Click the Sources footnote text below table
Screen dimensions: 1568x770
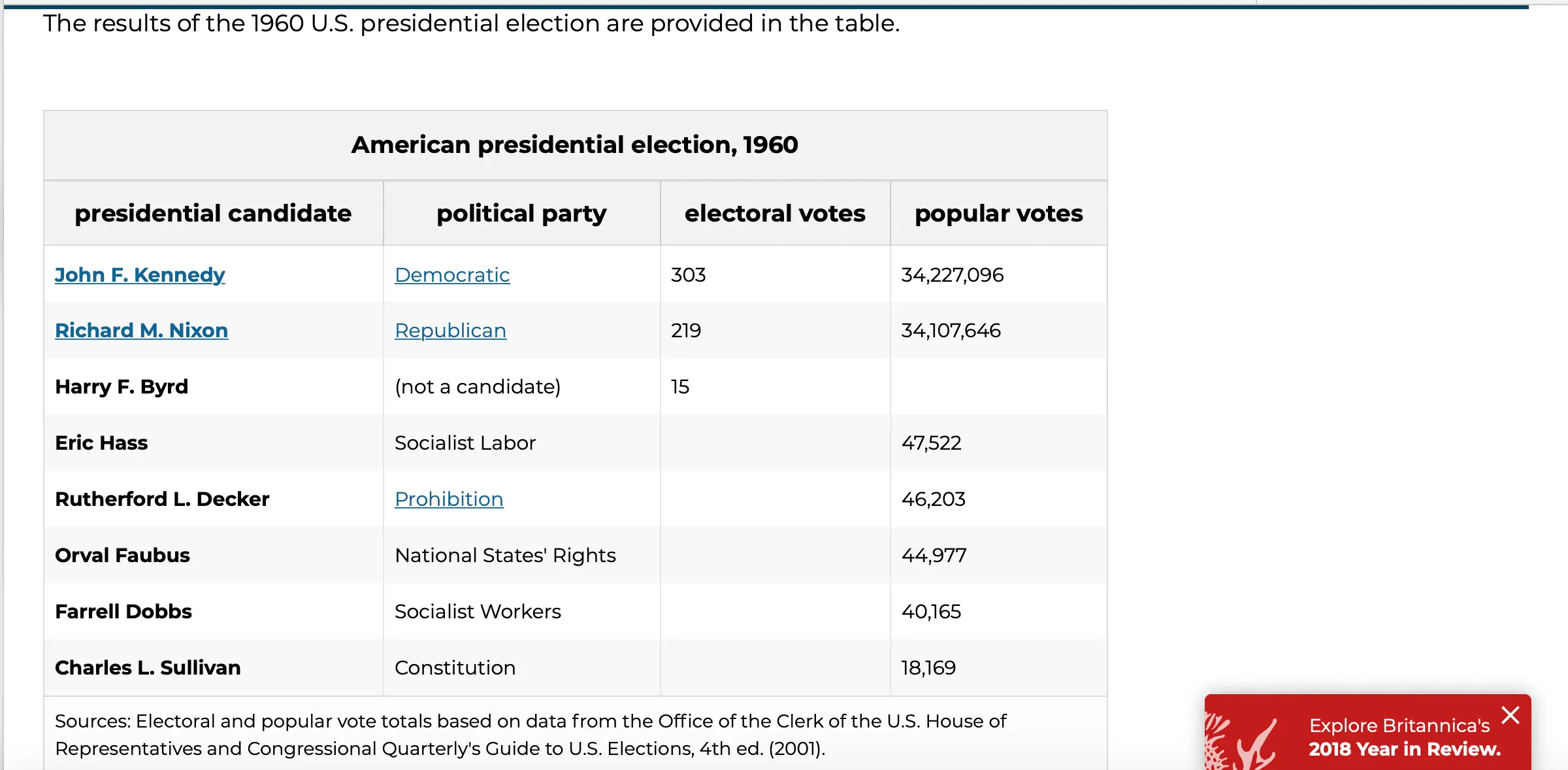pos(531,735)
